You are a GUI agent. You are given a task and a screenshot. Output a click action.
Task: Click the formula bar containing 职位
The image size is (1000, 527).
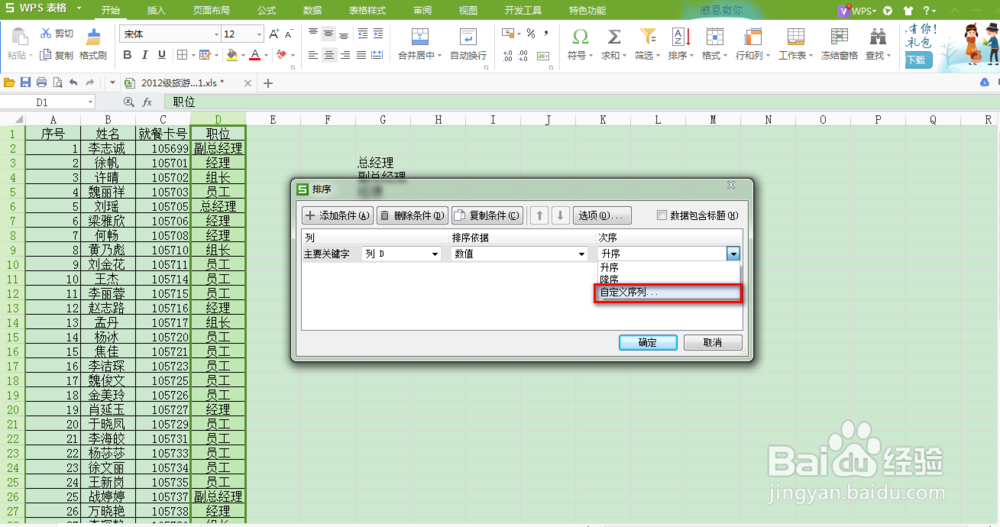[580, 102]
